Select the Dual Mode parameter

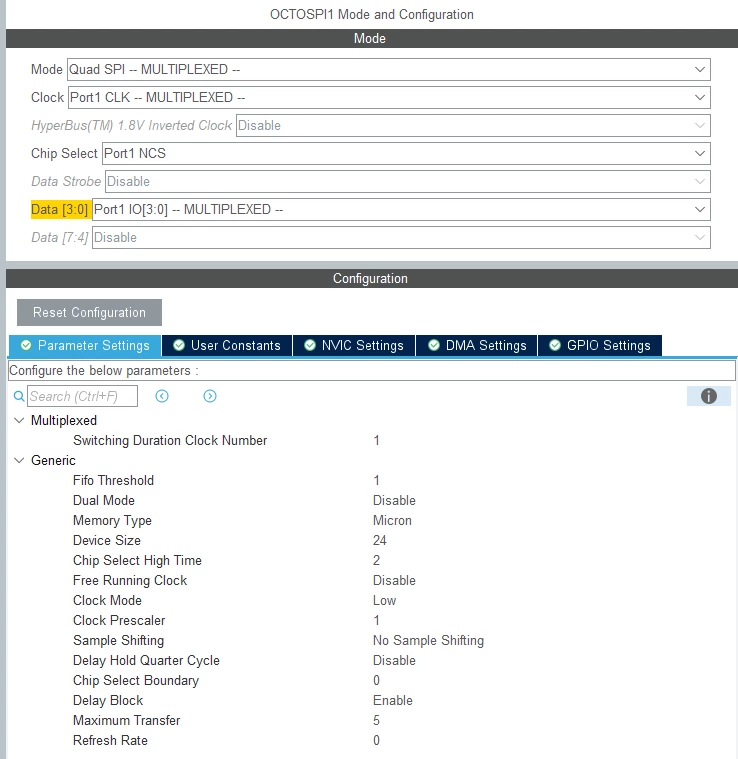pyautogui.click(x=104, y=501)
